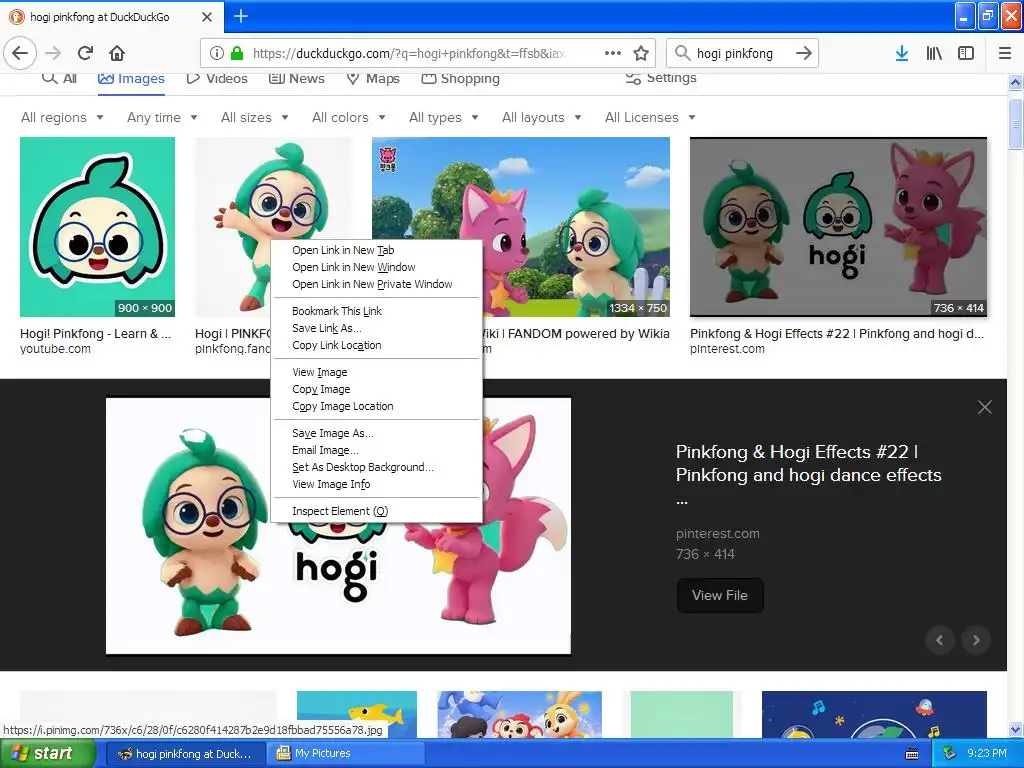Click the 900 × 900 Hogi thumbnail
Screen dimensions: 1024x768
coord(97,227)
